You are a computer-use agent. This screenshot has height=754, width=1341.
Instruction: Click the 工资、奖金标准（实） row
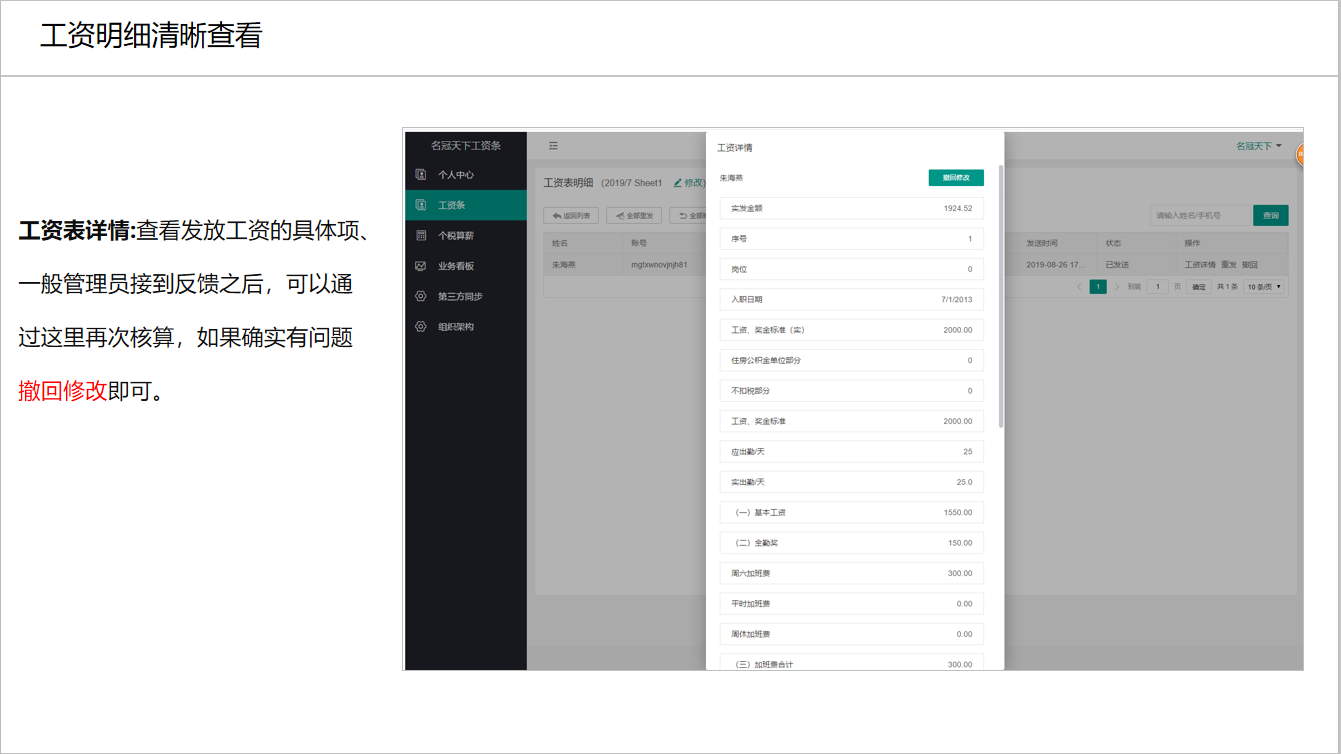pos(851,330)
